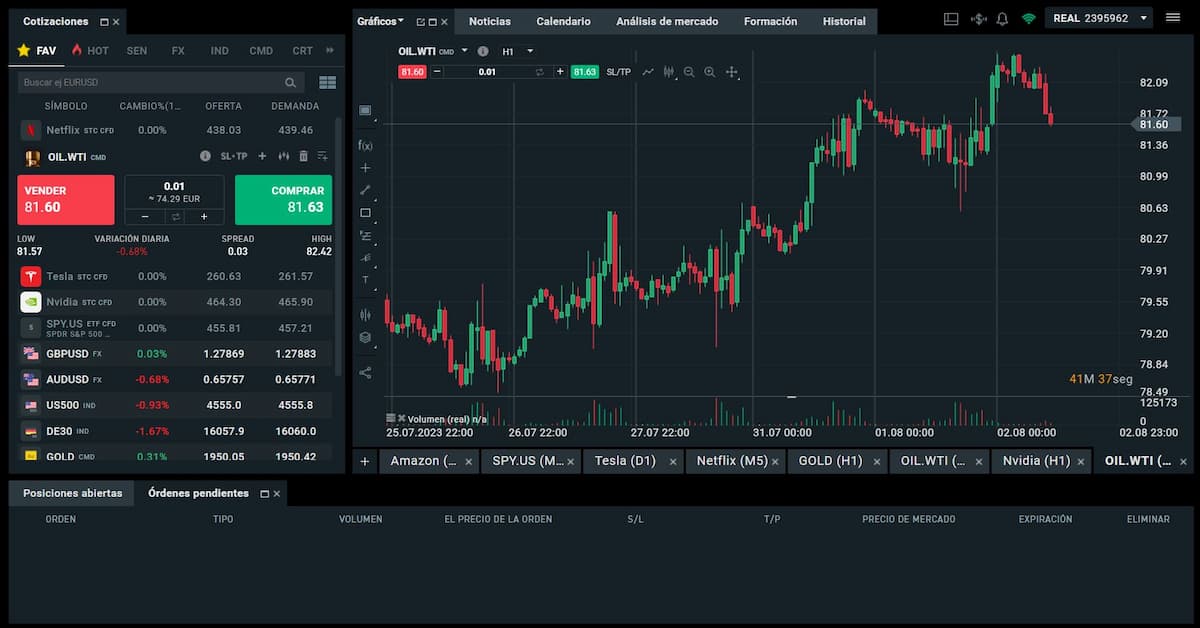
Task: Switch to the Noticias tab
Action: tap(489, 21)
